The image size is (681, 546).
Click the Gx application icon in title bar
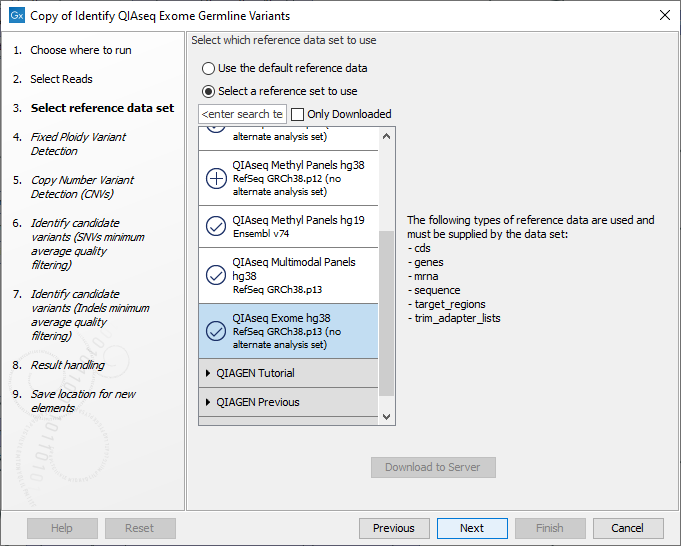15,15
